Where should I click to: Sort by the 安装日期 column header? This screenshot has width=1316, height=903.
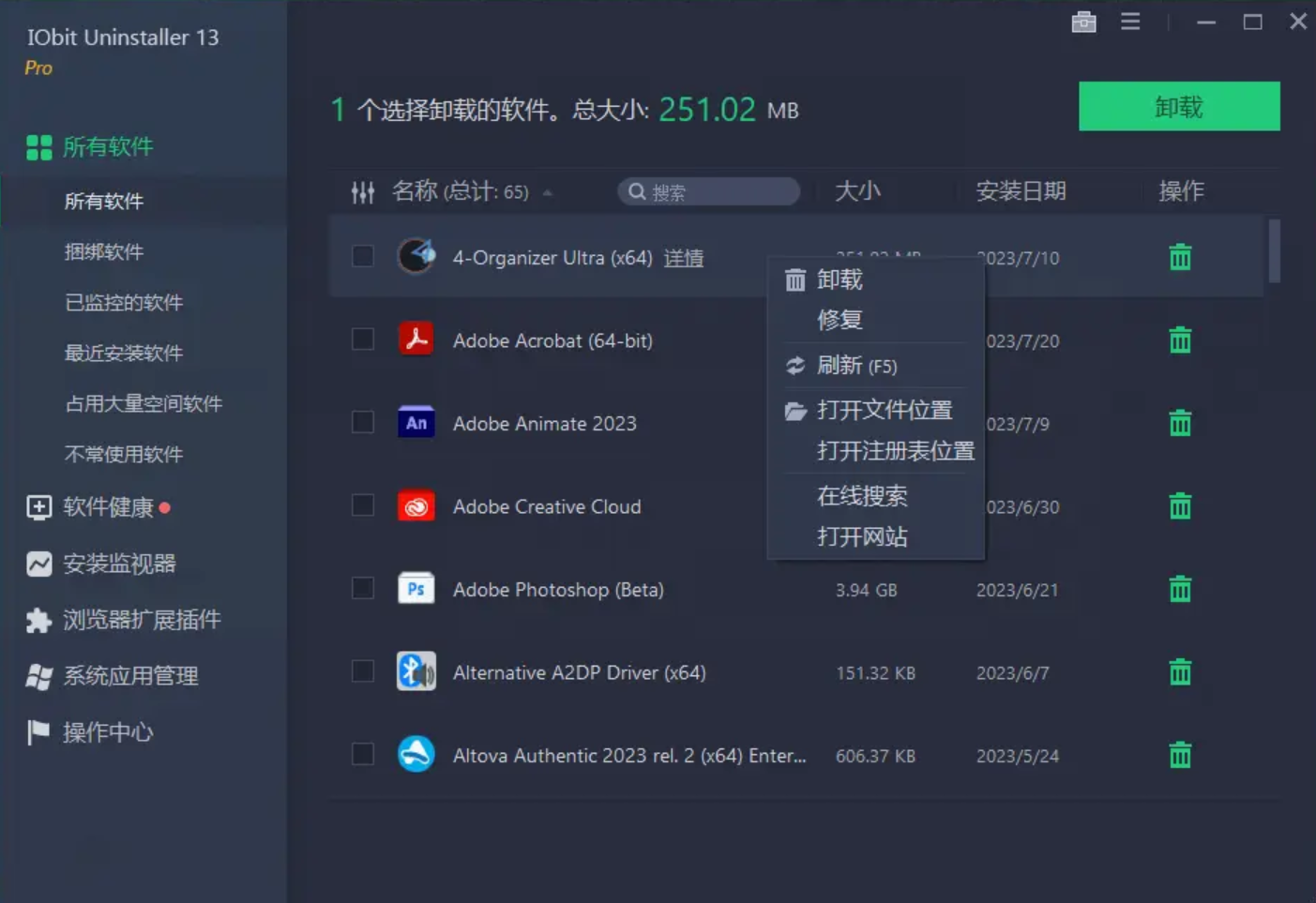tap(1021, 191)
